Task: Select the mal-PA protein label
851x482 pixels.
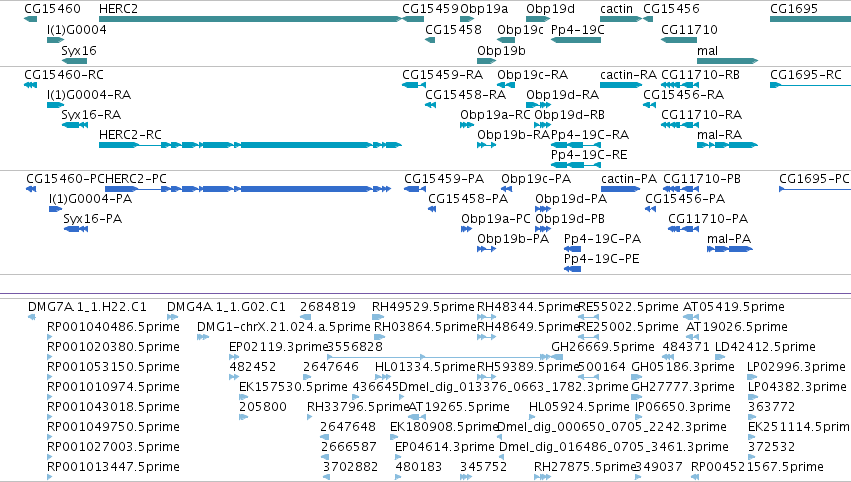Action: 729,239
